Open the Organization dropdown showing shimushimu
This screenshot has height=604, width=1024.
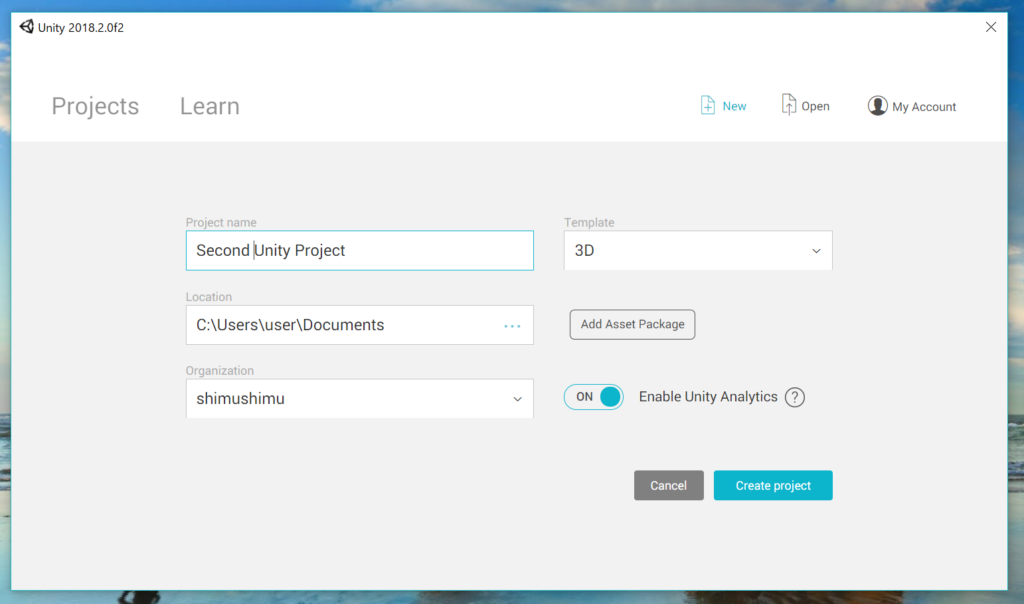pyautogui.click(x=359, y=399)
